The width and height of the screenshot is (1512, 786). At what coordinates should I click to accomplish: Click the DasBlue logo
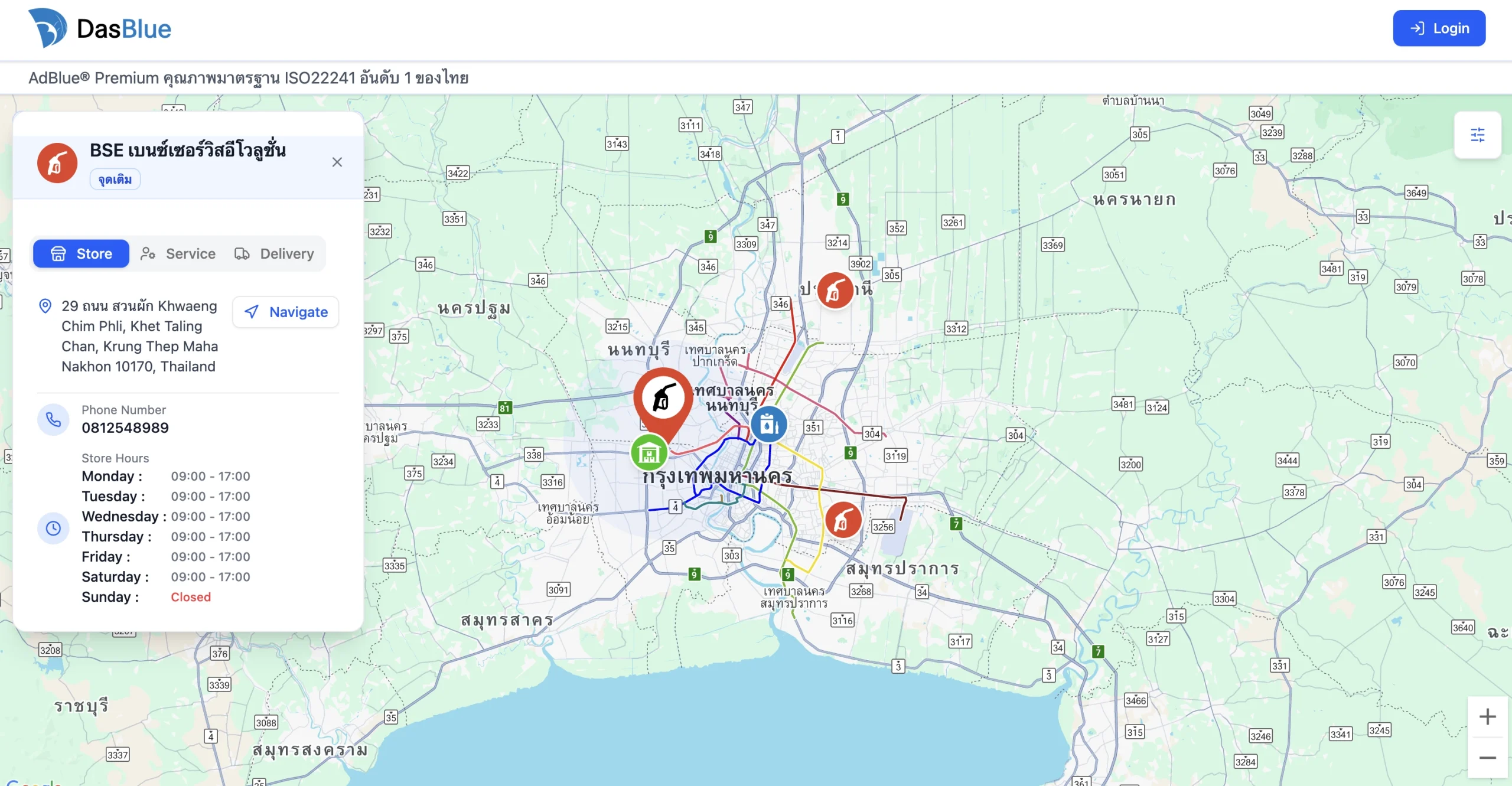tap(100, 28)
